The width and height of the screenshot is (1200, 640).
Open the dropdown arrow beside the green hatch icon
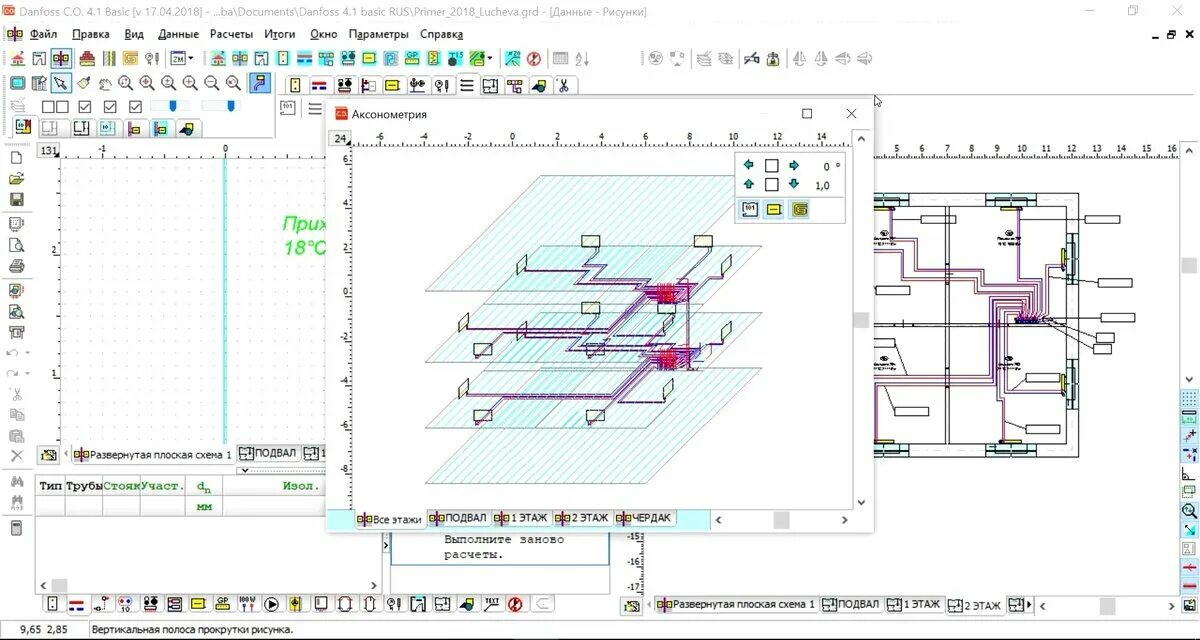[490, 59]
